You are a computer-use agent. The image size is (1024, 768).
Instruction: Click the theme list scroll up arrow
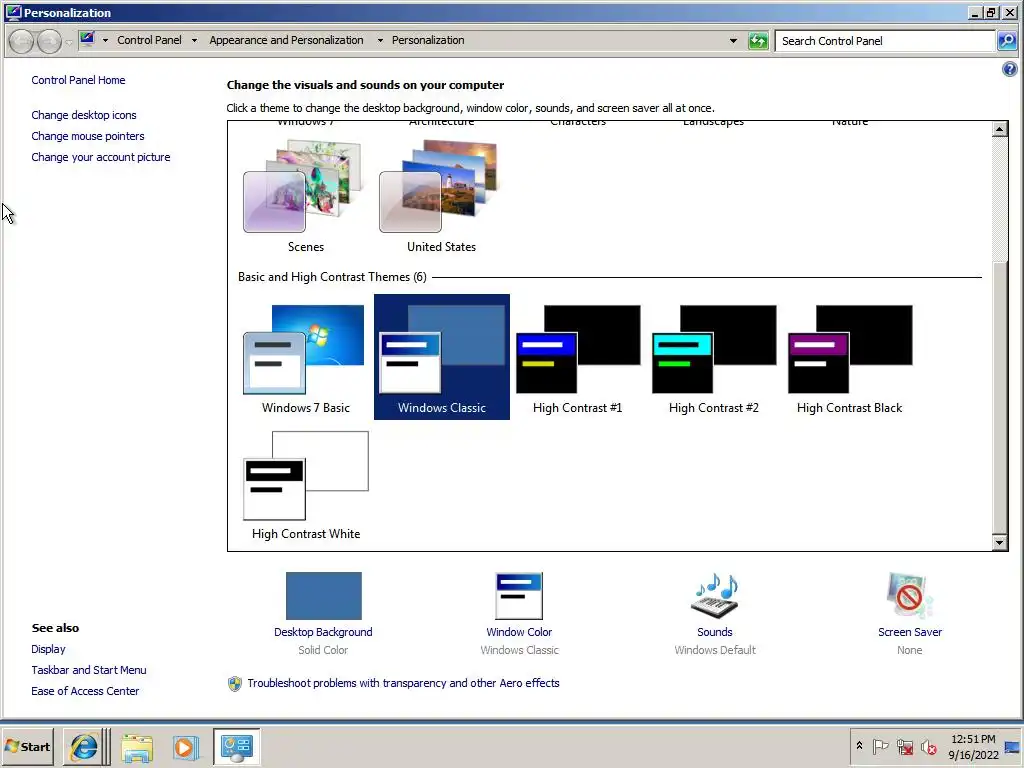click(999, 129)
